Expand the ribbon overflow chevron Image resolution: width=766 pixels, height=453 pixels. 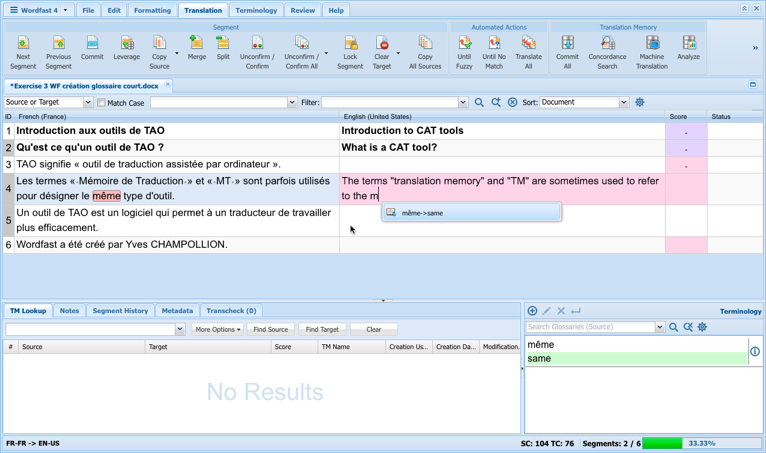pyautogui.click(x=755, y=47)
